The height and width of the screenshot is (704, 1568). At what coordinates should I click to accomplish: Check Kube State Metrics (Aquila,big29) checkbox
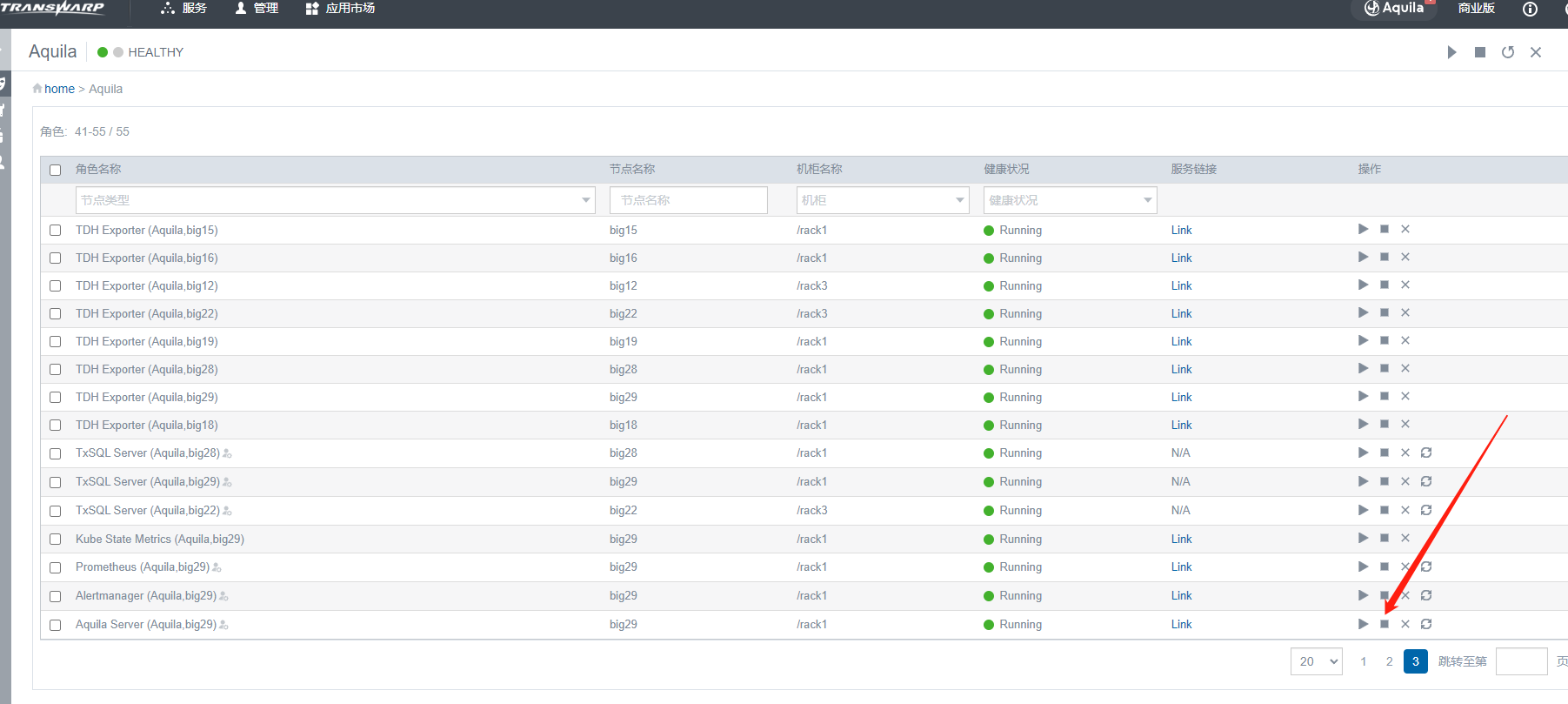coord(56,540)
